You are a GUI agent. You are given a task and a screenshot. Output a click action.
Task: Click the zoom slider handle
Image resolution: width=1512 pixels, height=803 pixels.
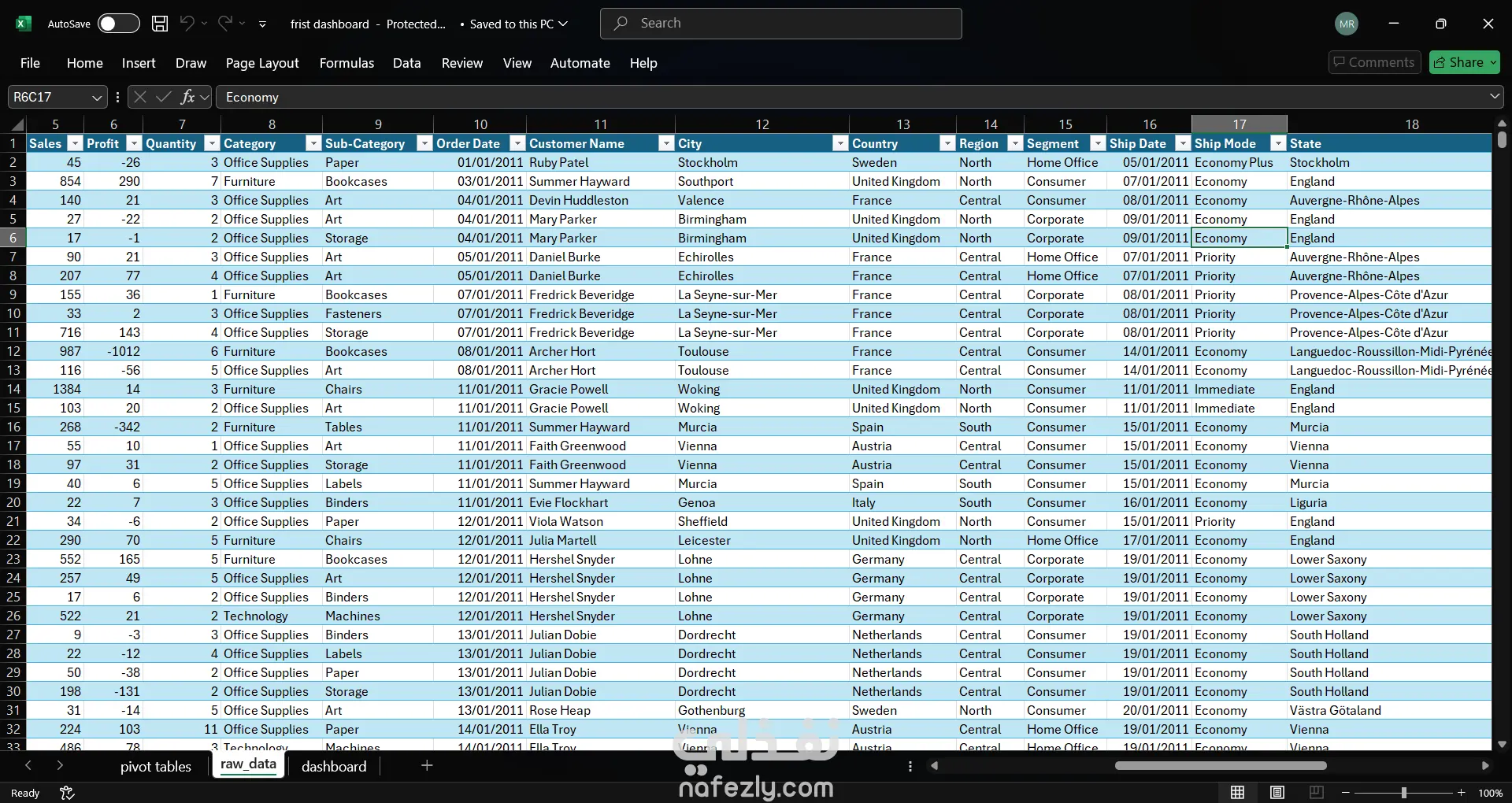1403,793
